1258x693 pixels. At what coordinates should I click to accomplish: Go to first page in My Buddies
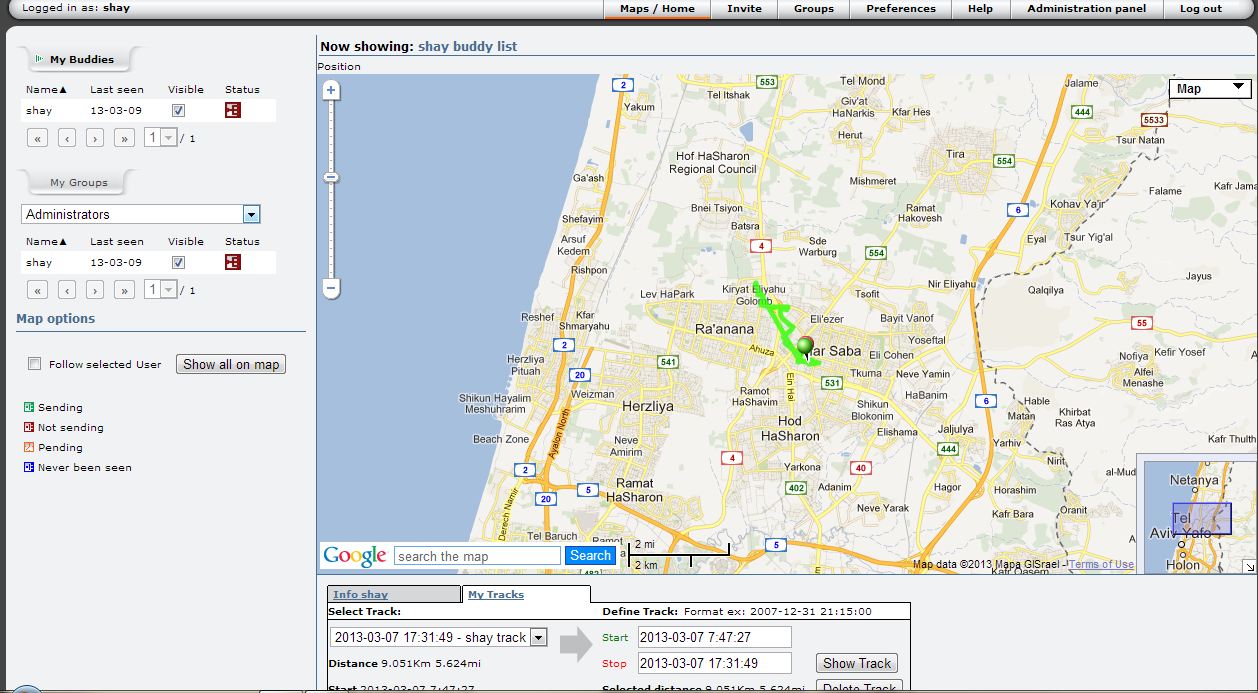[x=38, y=138]
